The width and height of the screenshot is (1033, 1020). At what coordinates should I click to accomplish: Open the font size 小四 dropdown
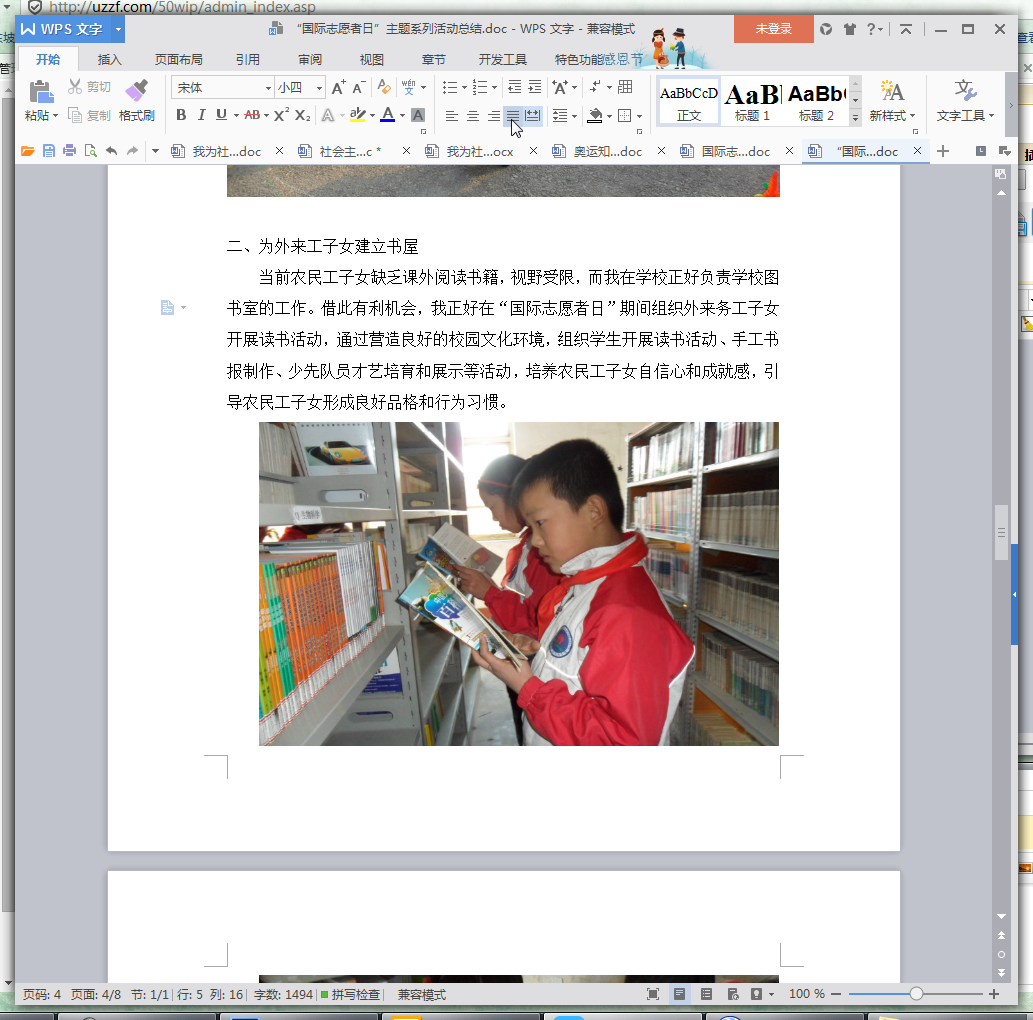coord(319,88)
